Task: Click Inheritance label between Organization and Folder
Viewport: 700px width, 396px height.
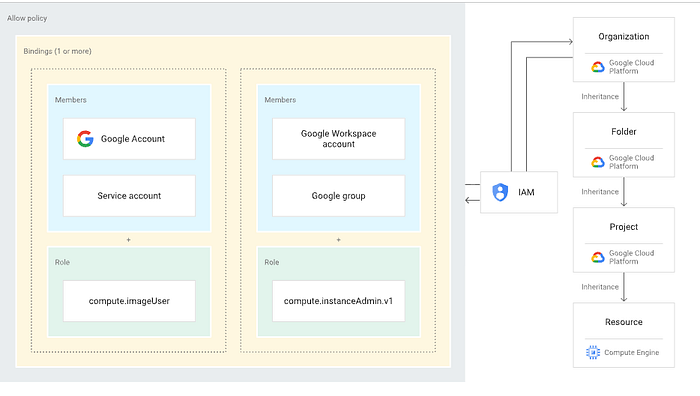Action: click(600, 96)
